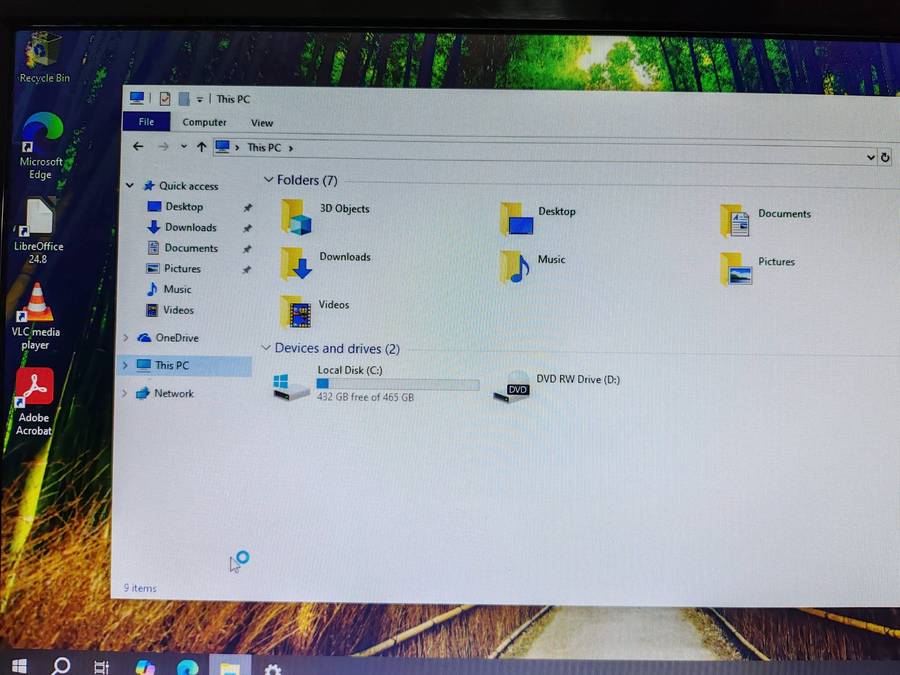The height and width of the screenshot is (675, 900).
Task: Open the Videos folder in main pane
Action: pyautogui.click(x=297, y=311)
